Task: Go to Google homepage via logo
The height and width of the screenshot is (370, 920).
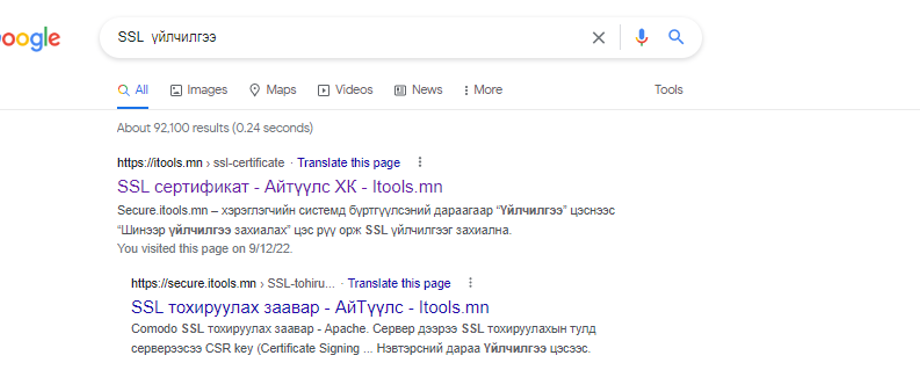Action: click(x=30, y=39)
